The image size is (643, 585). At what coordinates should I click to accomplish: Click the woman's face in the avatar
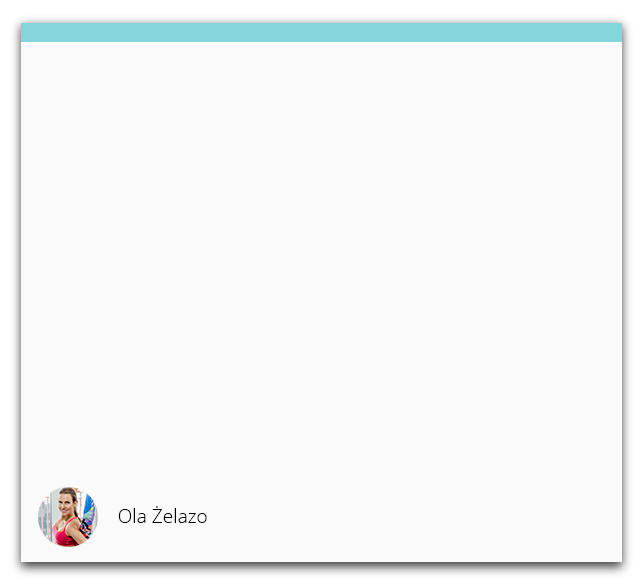click(x=67, y=503)
